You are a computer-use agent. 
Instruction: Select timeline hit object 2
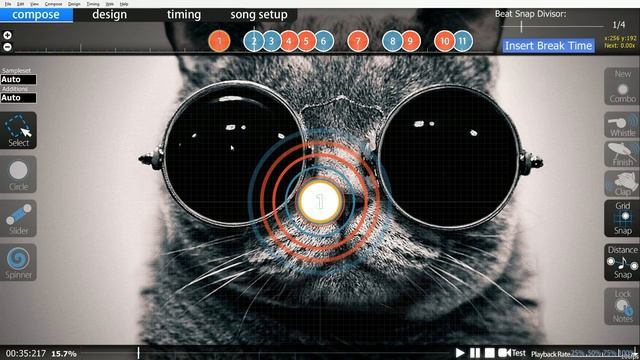click(253, 41)
